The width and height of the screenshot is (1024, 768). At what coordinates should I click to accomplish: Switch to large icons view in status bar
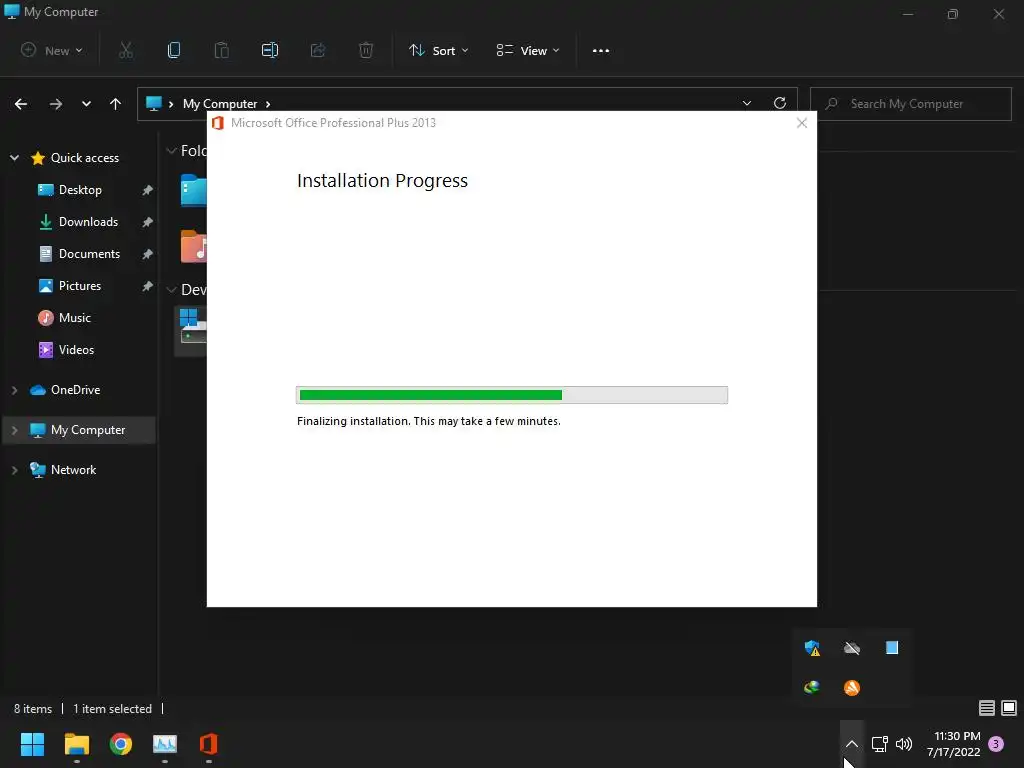[1009, 708]
